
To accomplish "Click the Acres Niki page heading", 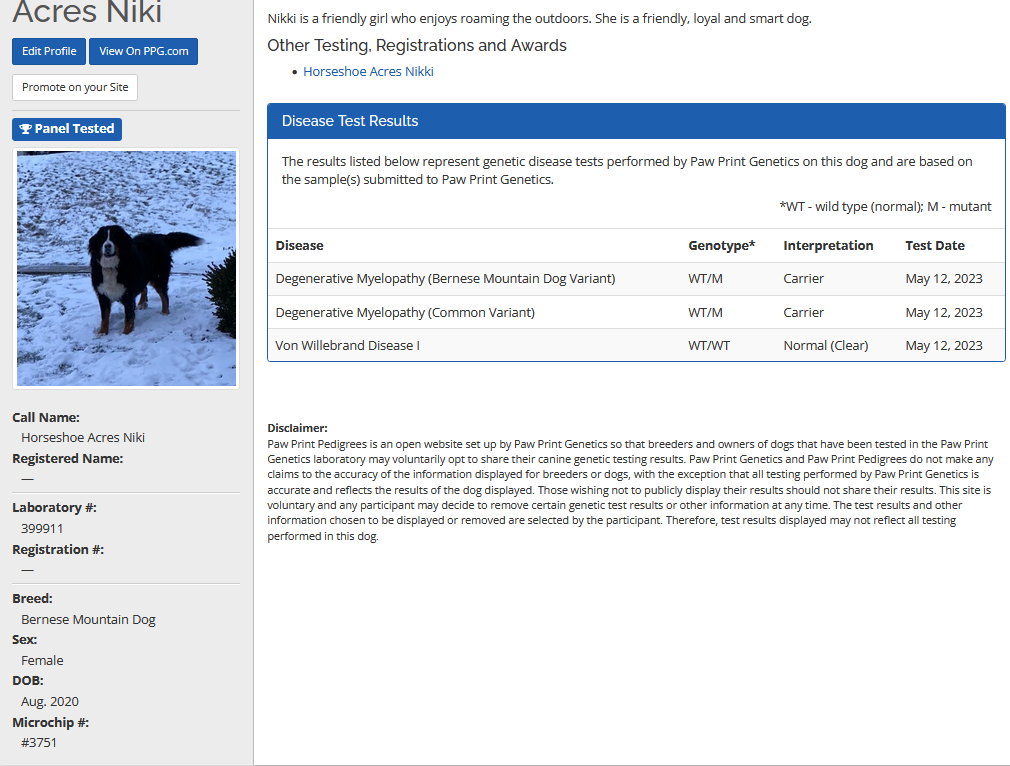I will click(87, 13).
